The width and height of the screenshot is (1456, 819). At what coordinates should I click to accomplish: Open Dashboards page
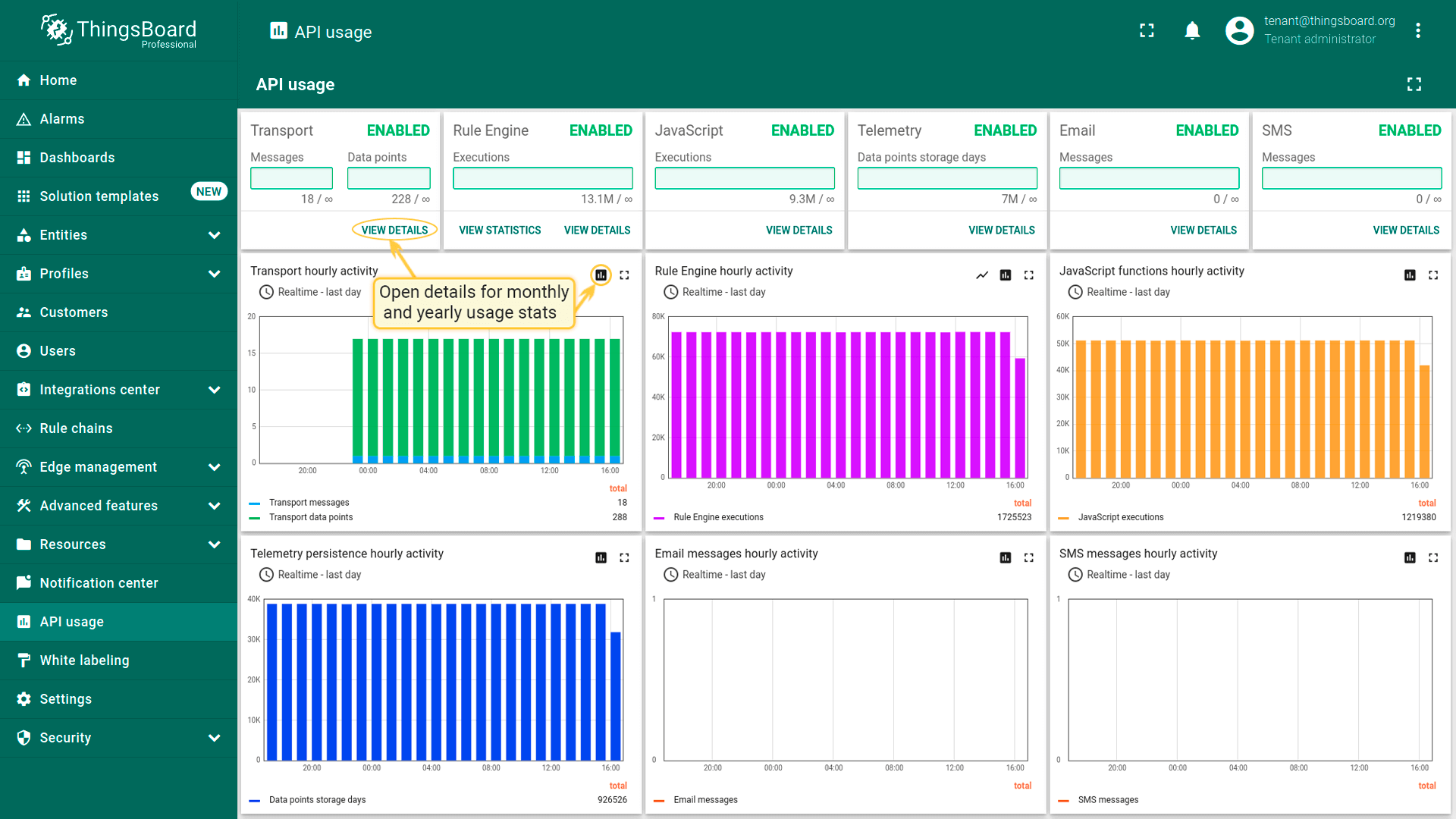pos(118,158)
